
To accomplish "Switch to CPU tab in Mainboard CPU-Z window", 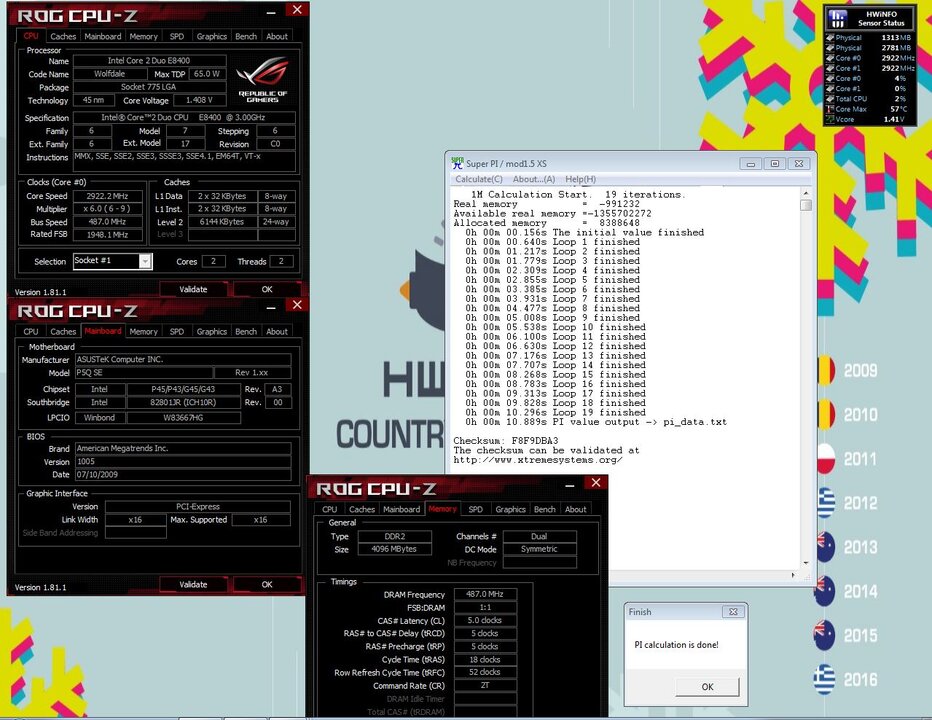I will [31, 332].
